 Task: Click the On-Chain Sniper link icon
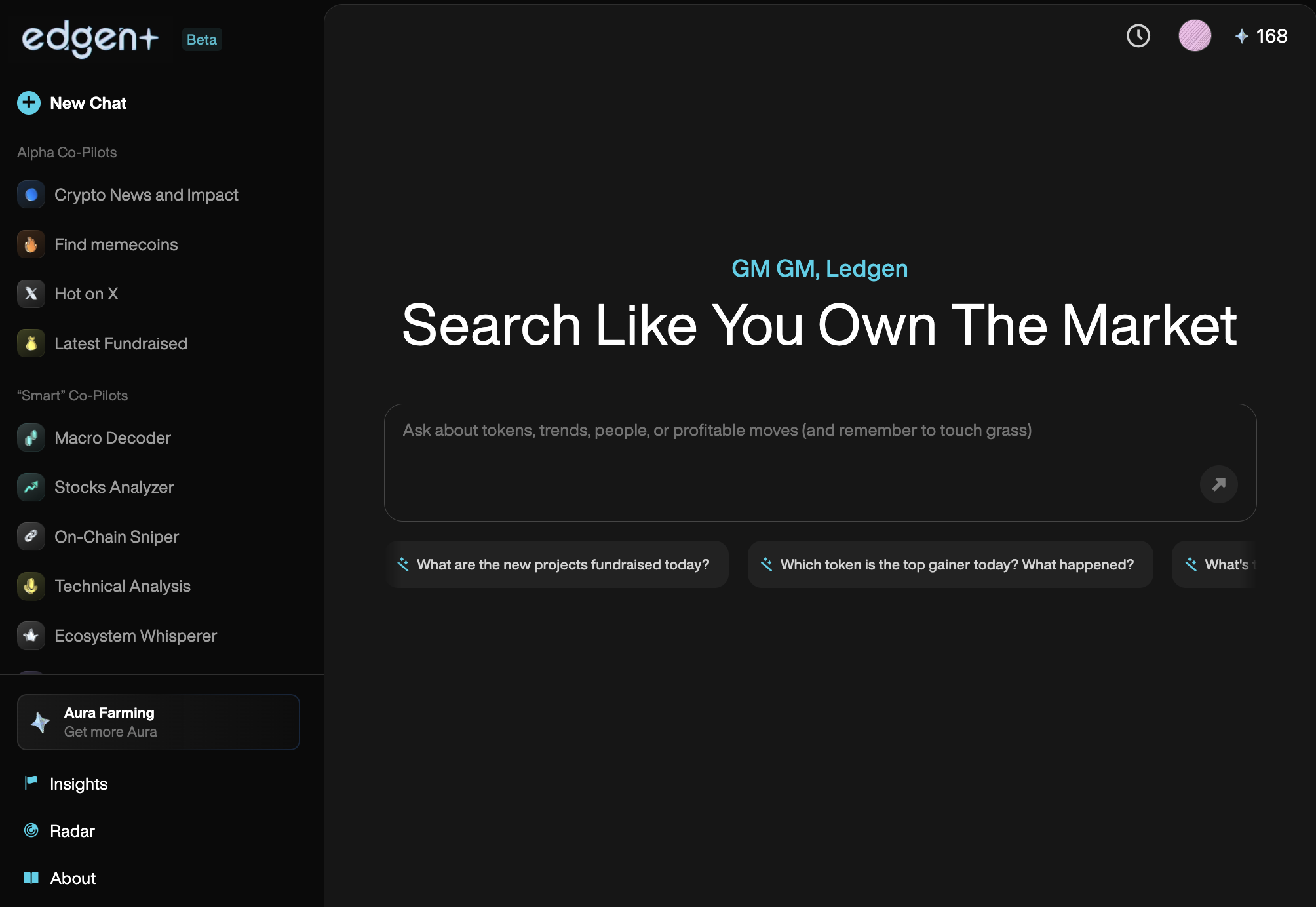click(x=31, y=537)
